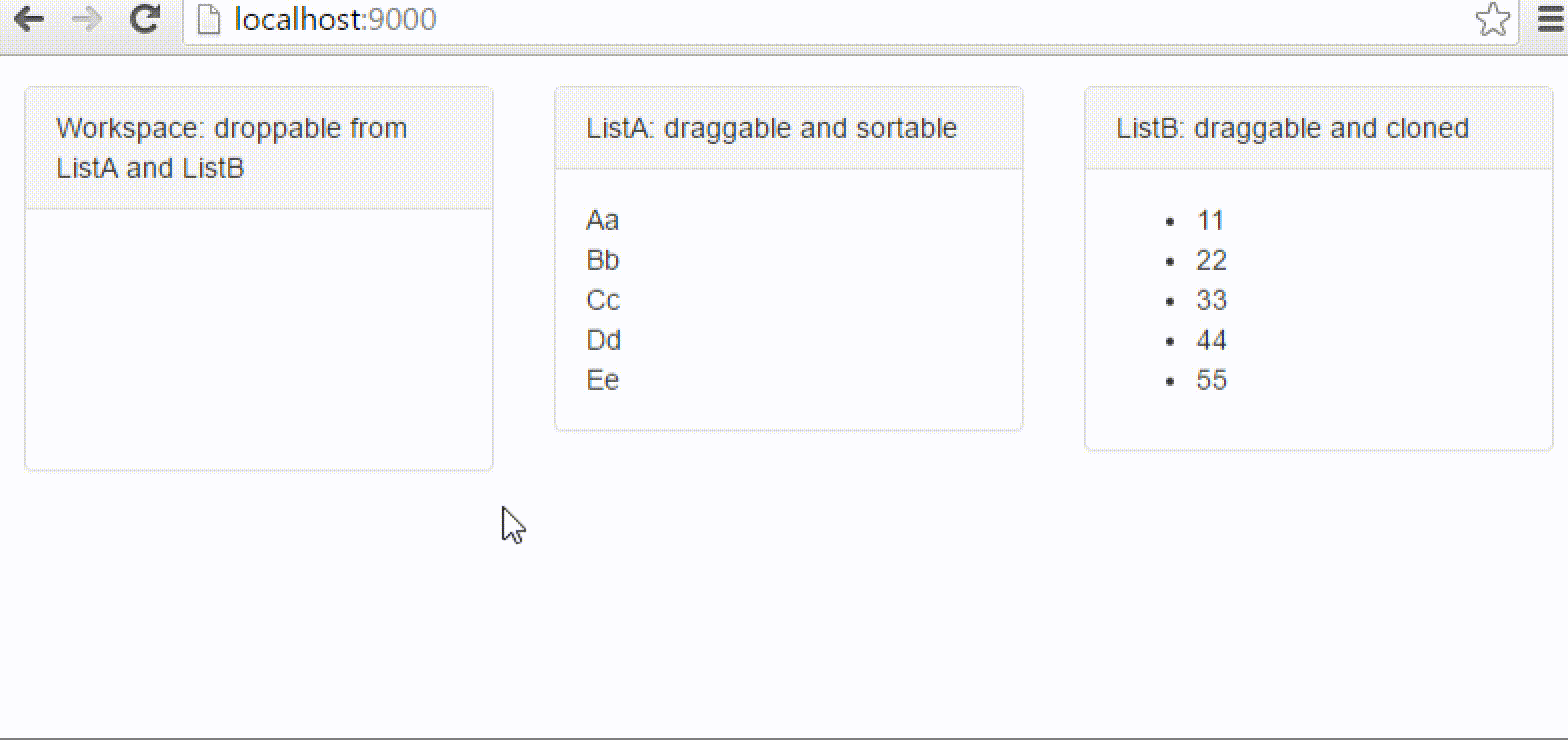The width and height of the screenshot is (1568, 740).
Task: Click item Cc in ListA
Action: [x=603, y=300]
